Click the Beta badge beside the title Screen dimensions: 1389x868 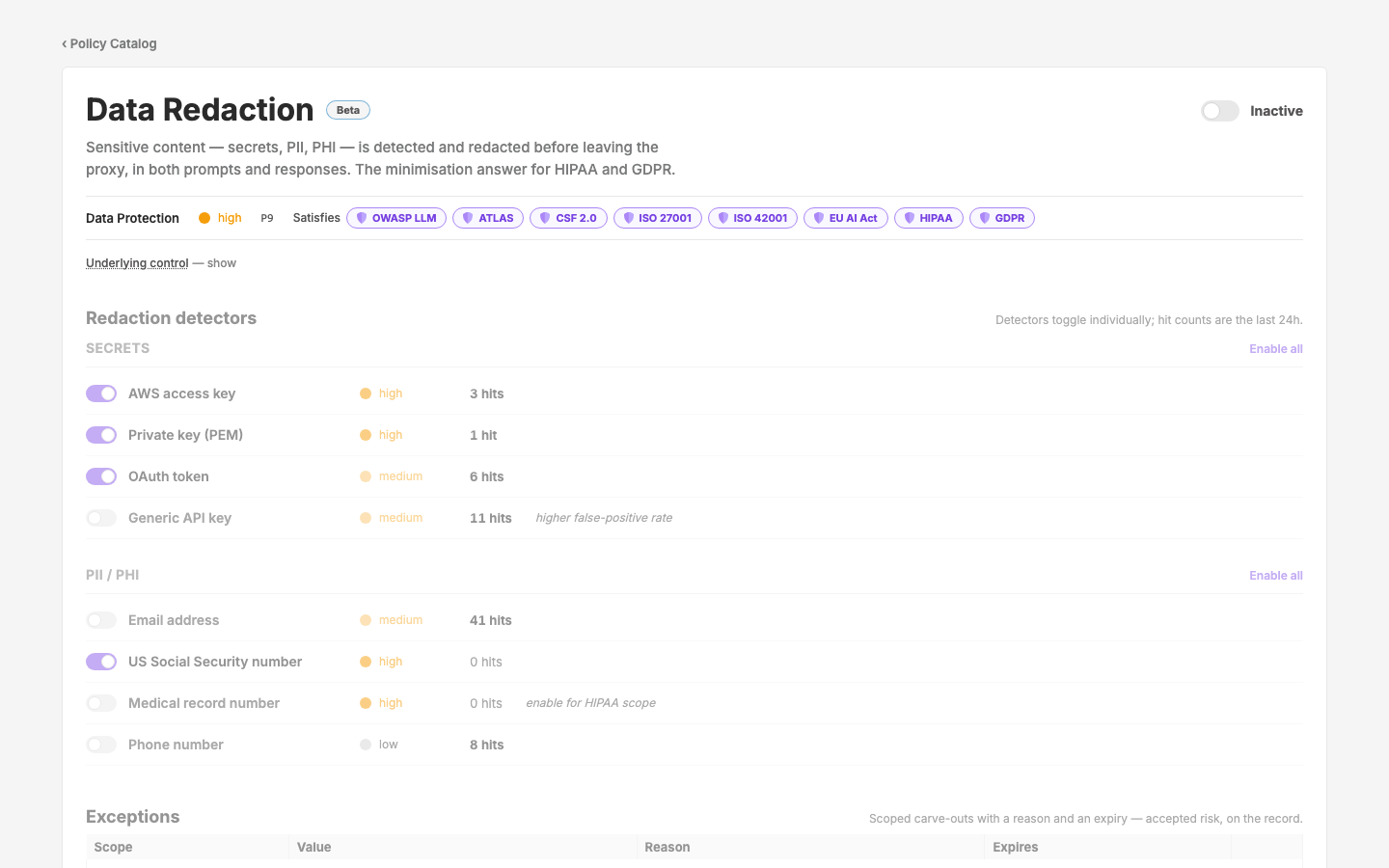(x=348, y=110)
